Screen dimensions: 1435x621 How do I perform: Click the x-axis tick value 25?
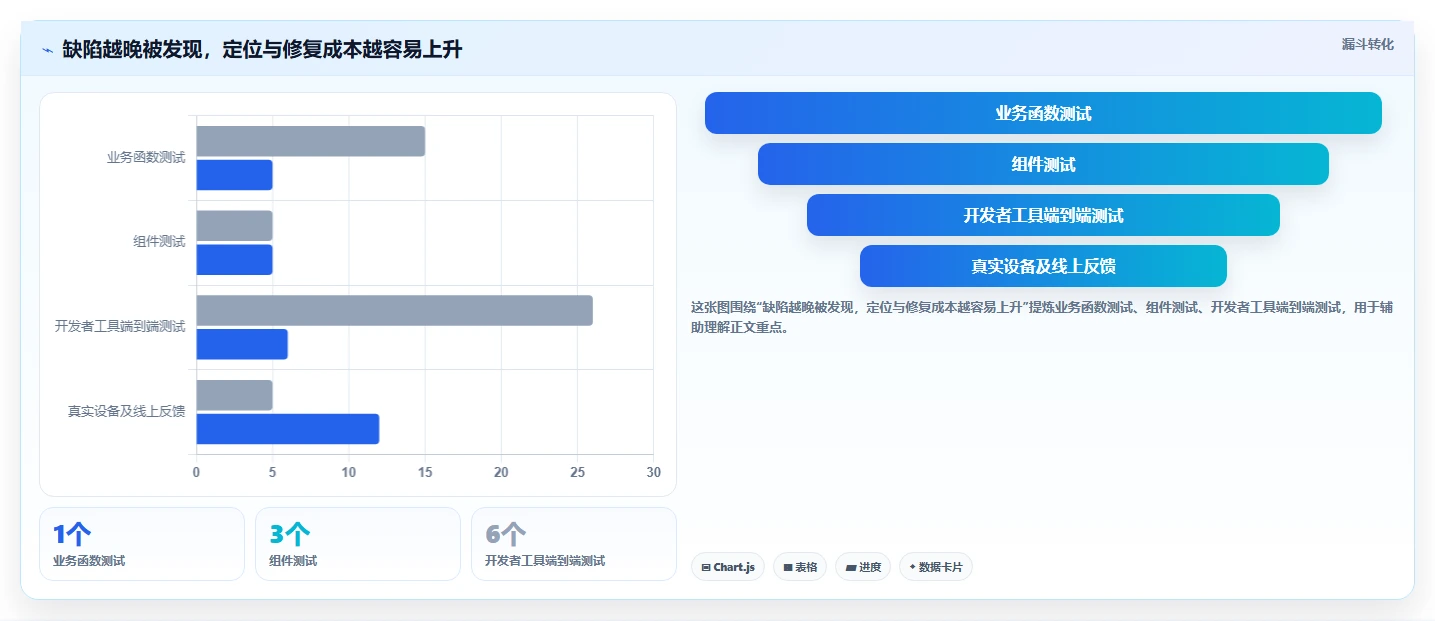(577, 472)
